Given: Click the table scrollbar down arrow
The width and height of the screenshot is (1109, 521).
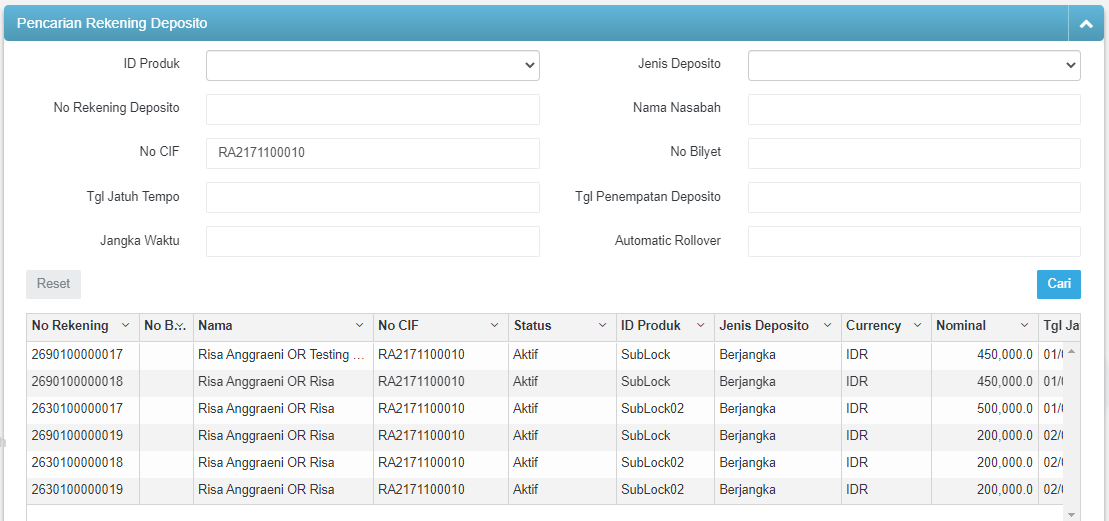Looking at the screenshot, I should pyautogui.click(x=1072, y=514).
